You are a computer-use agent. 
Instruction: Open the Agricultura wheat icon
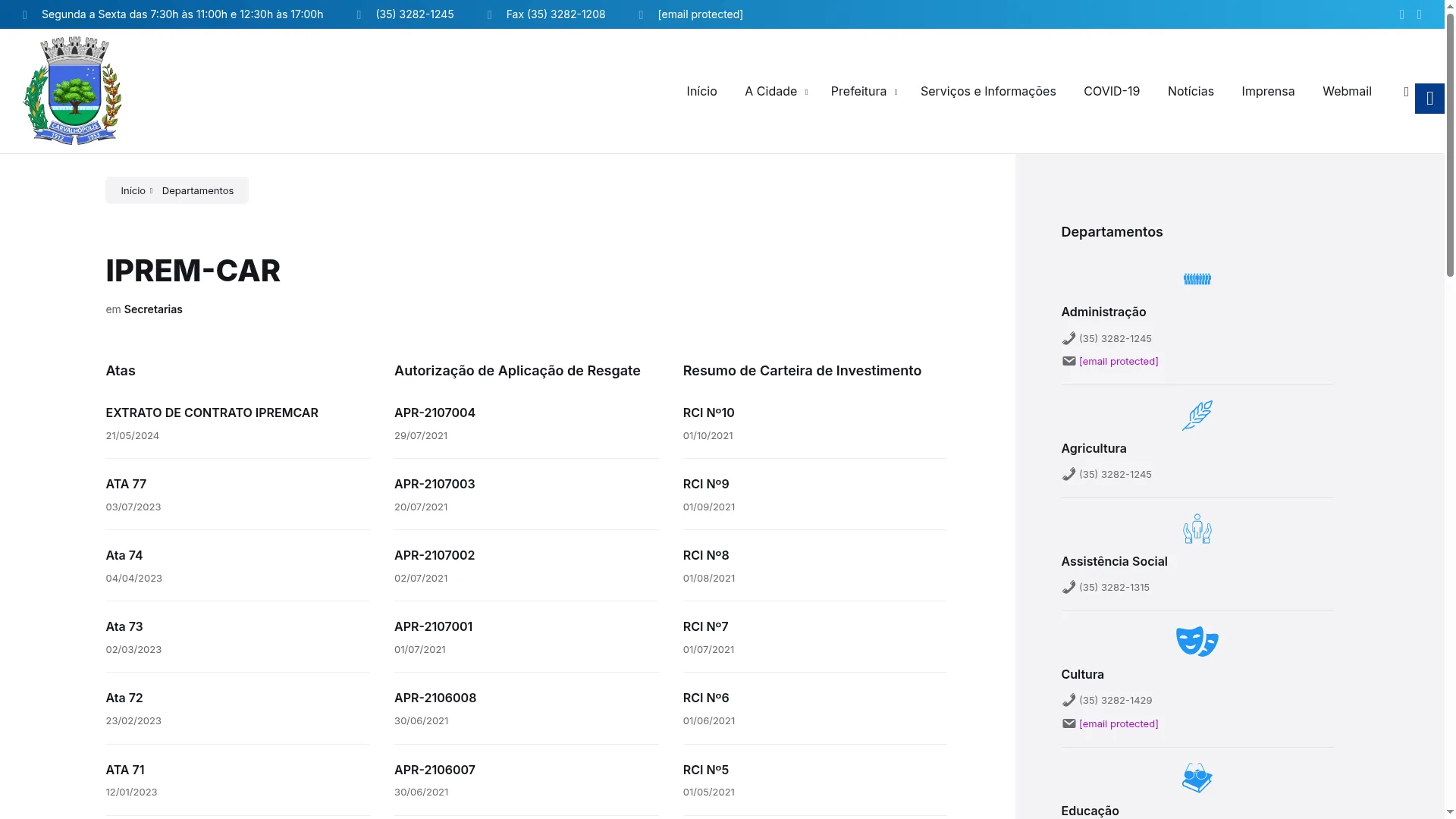pyautogui.click(x=1197, y=416)
